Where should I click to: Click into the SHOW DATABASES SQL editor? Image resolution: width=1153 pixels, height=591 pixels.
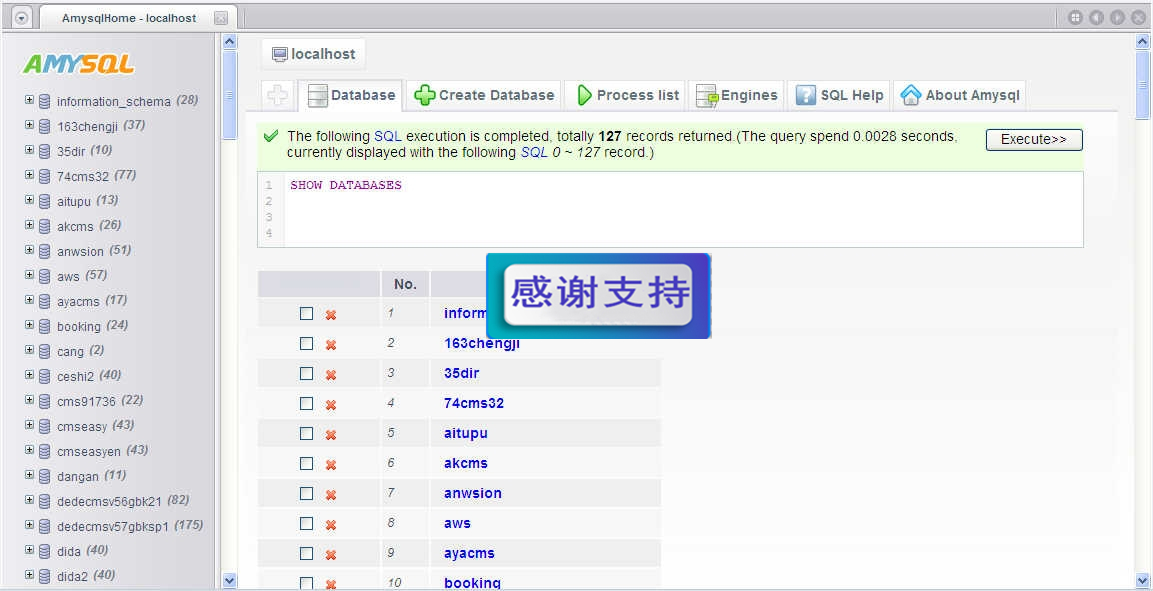coord(670,209)
